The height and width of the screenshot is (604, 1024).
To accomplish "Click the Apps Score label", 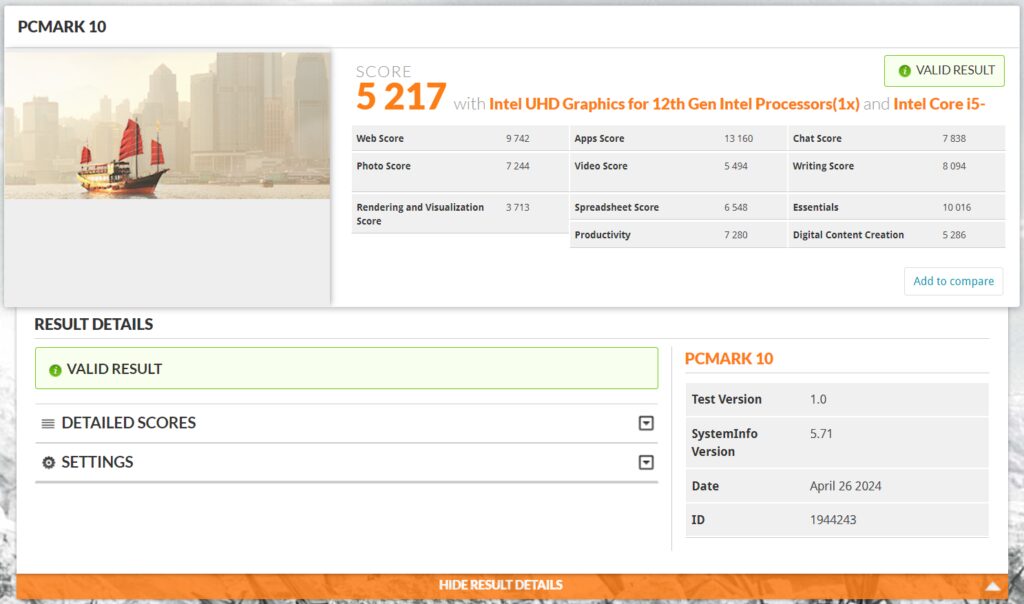I will click(600, 138).
